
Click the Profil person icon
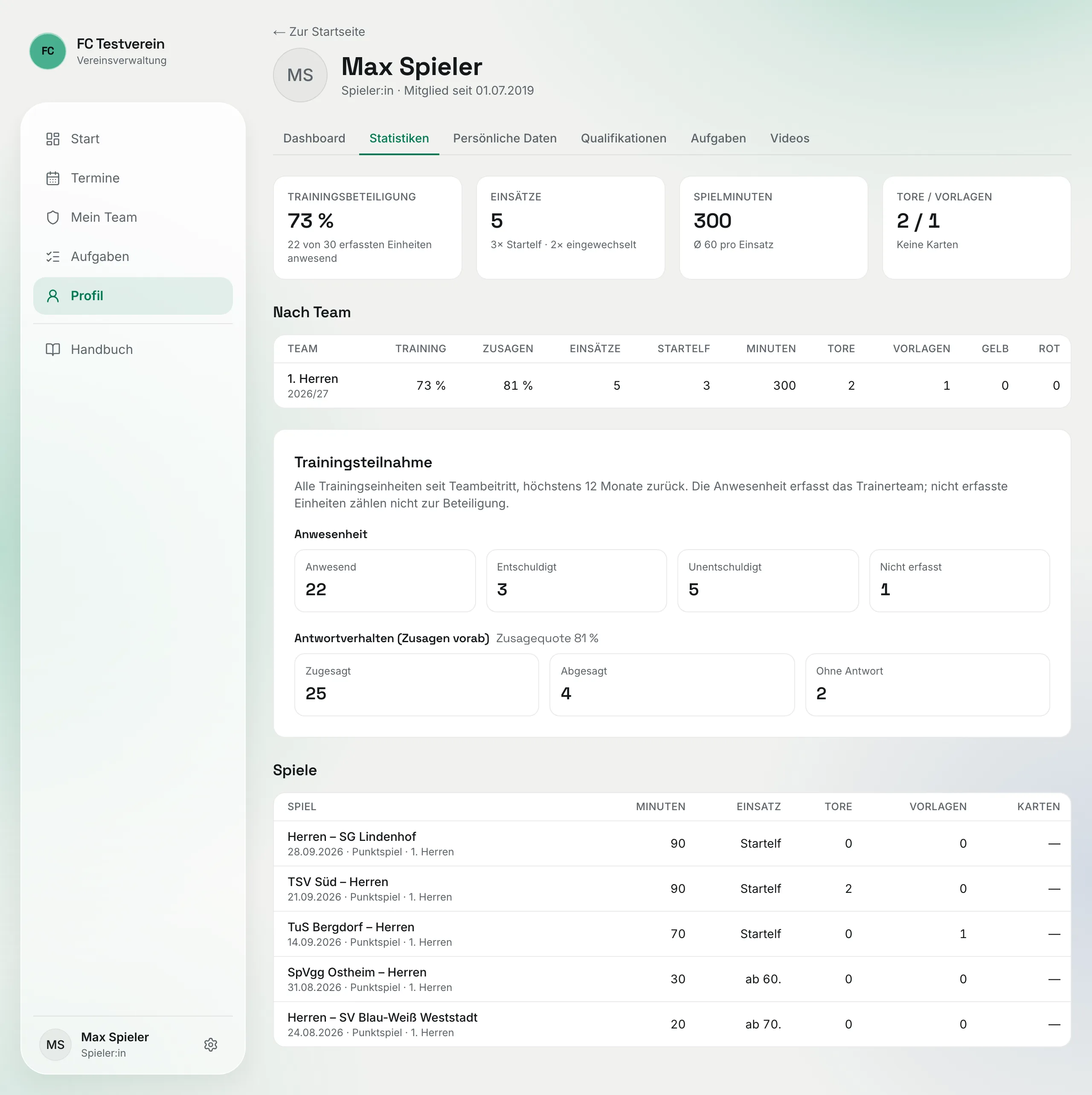point(53,296)
